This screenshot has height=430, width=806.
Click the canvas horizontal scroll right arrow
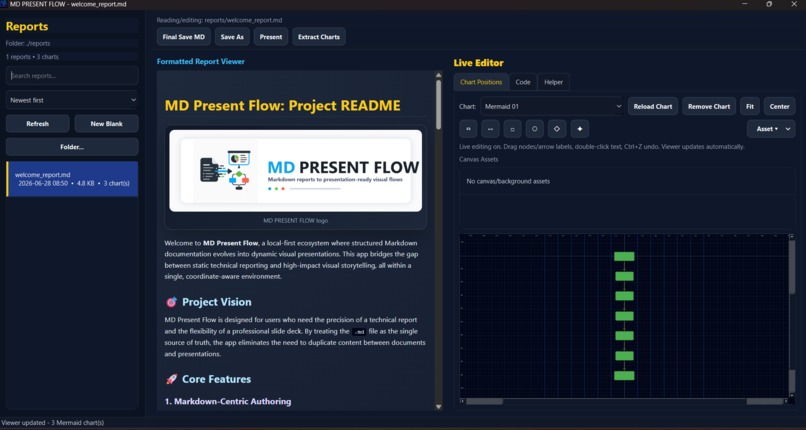(786, 401)
